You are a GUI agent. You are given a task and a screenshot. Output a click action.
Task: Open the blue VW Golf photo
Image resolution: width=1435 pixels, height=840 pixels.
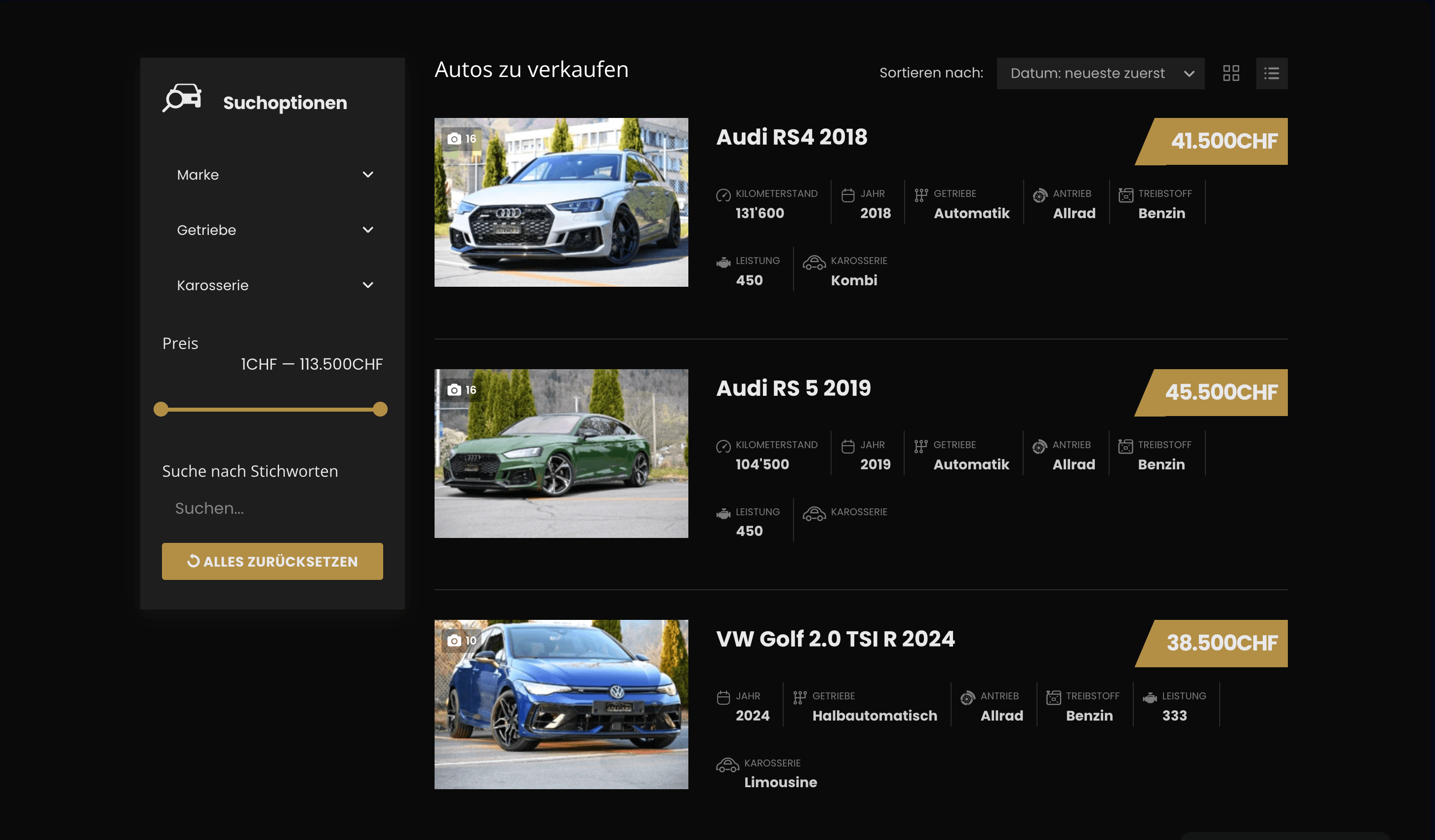pos(561,704)
